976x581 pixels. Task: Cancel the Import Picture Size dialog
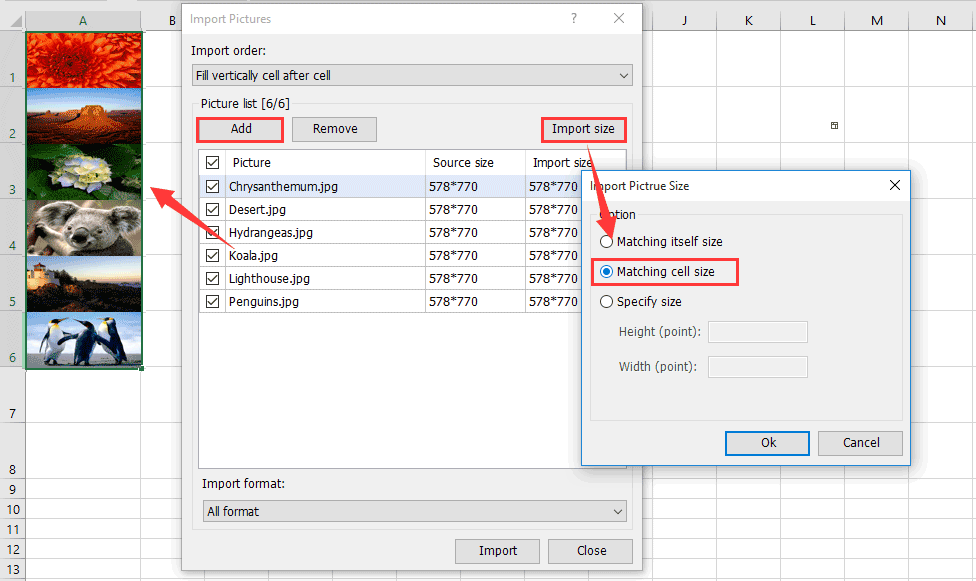pos(860,442)
